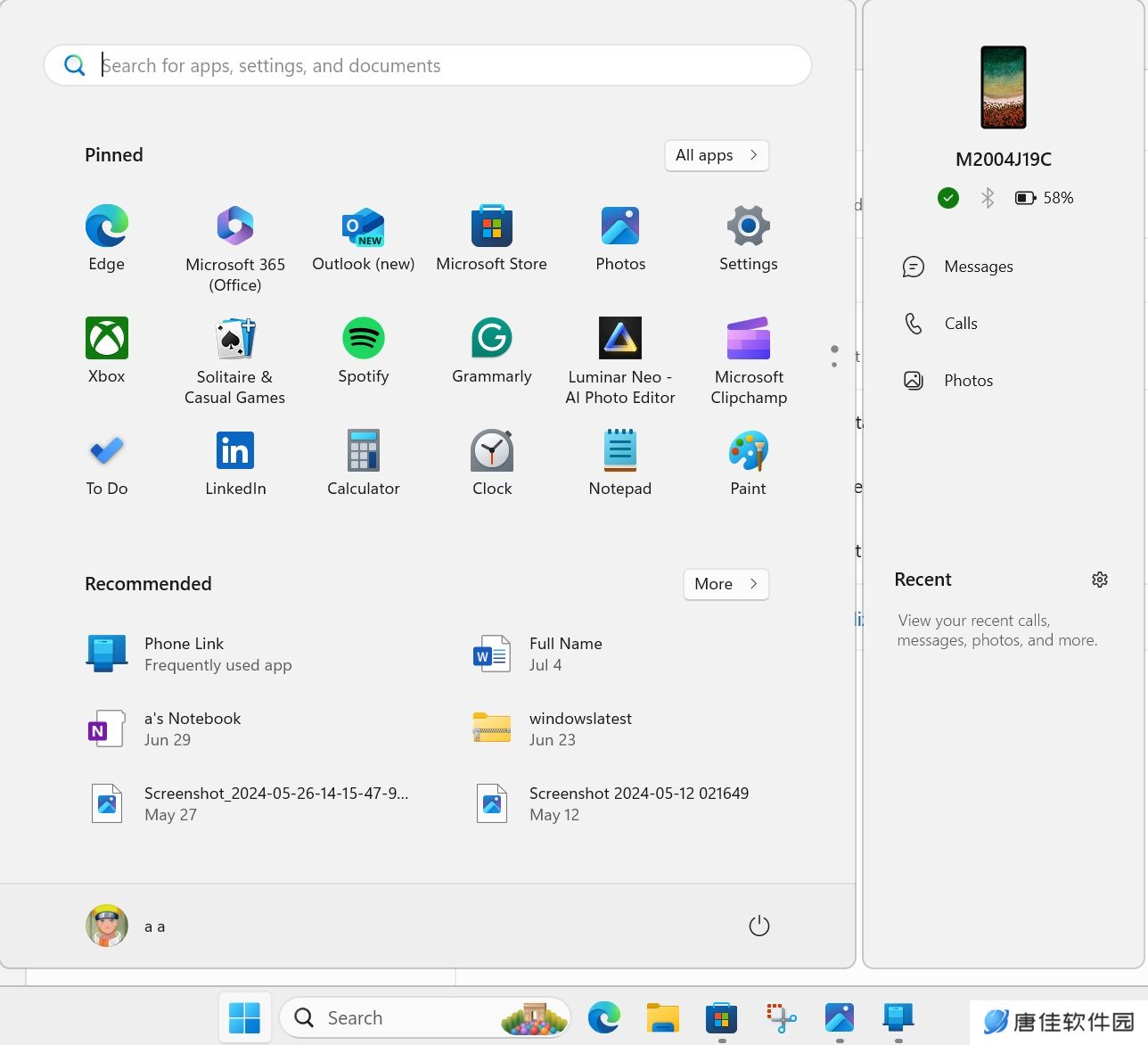This screenshot has height=1045, width=1148.
Task: Go to next pinned apps page dot
Action: (834, 364)
